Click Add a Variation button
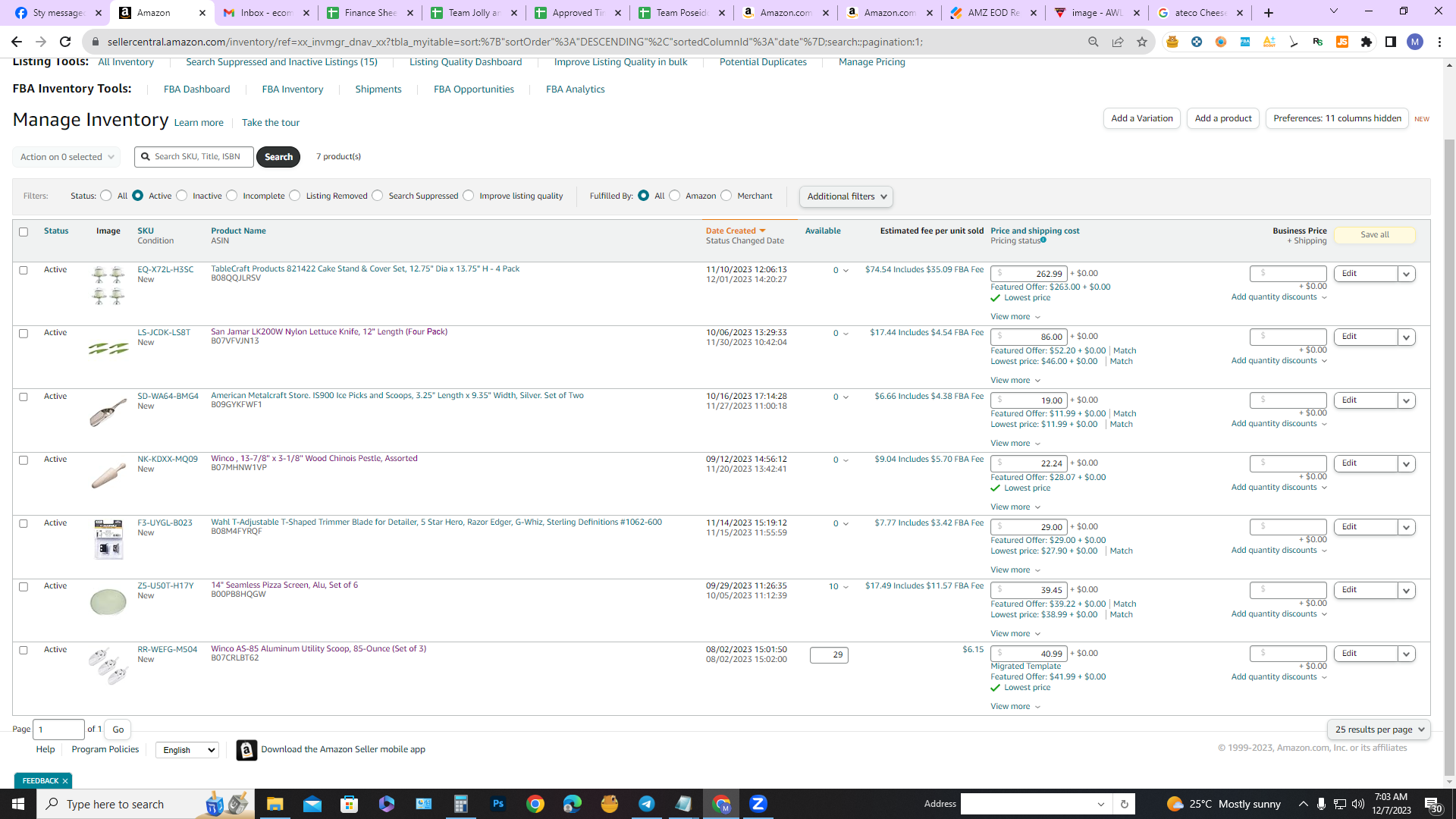1456x819 pixels. [x=1142, y=118]
